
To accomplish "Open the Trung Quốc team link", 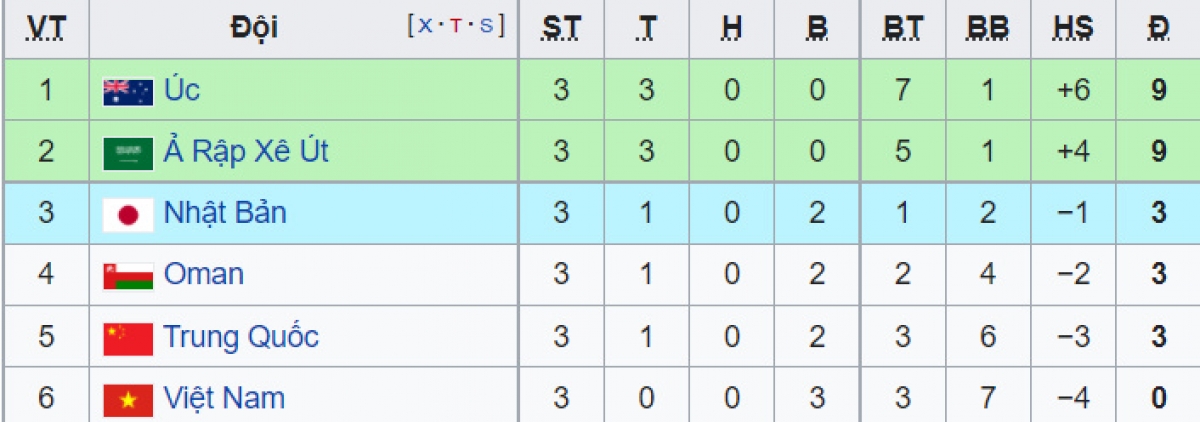I will [x=241, y=336].
